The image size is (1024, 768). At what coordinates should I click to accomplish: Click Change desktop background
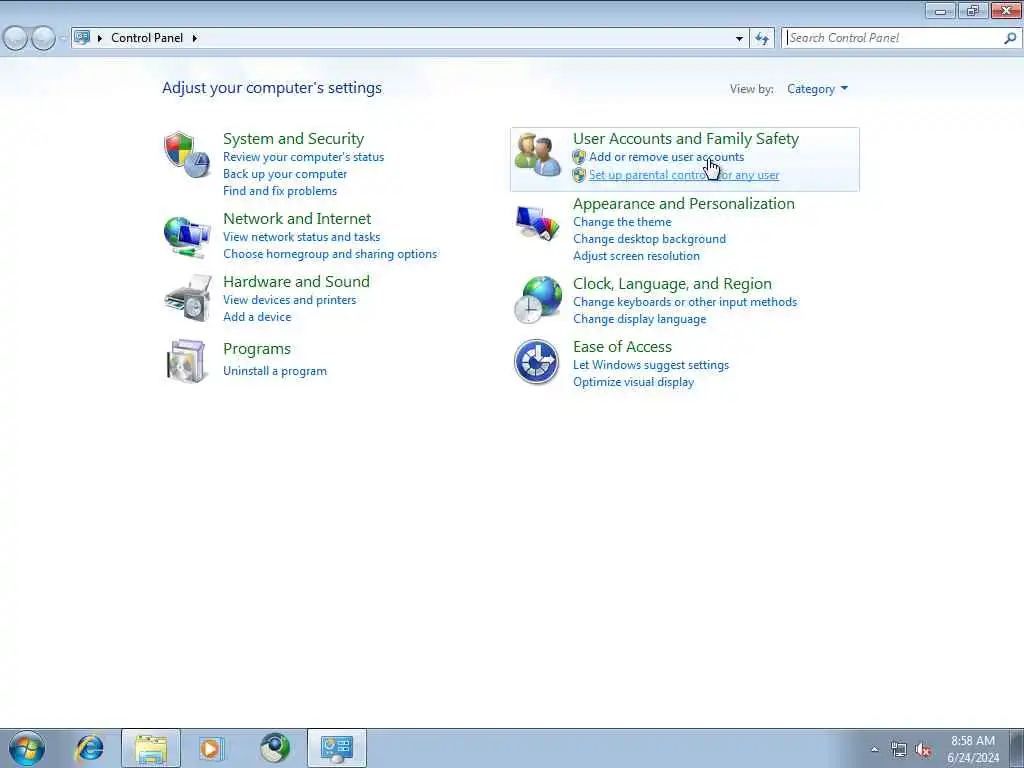tap(649, 239)
